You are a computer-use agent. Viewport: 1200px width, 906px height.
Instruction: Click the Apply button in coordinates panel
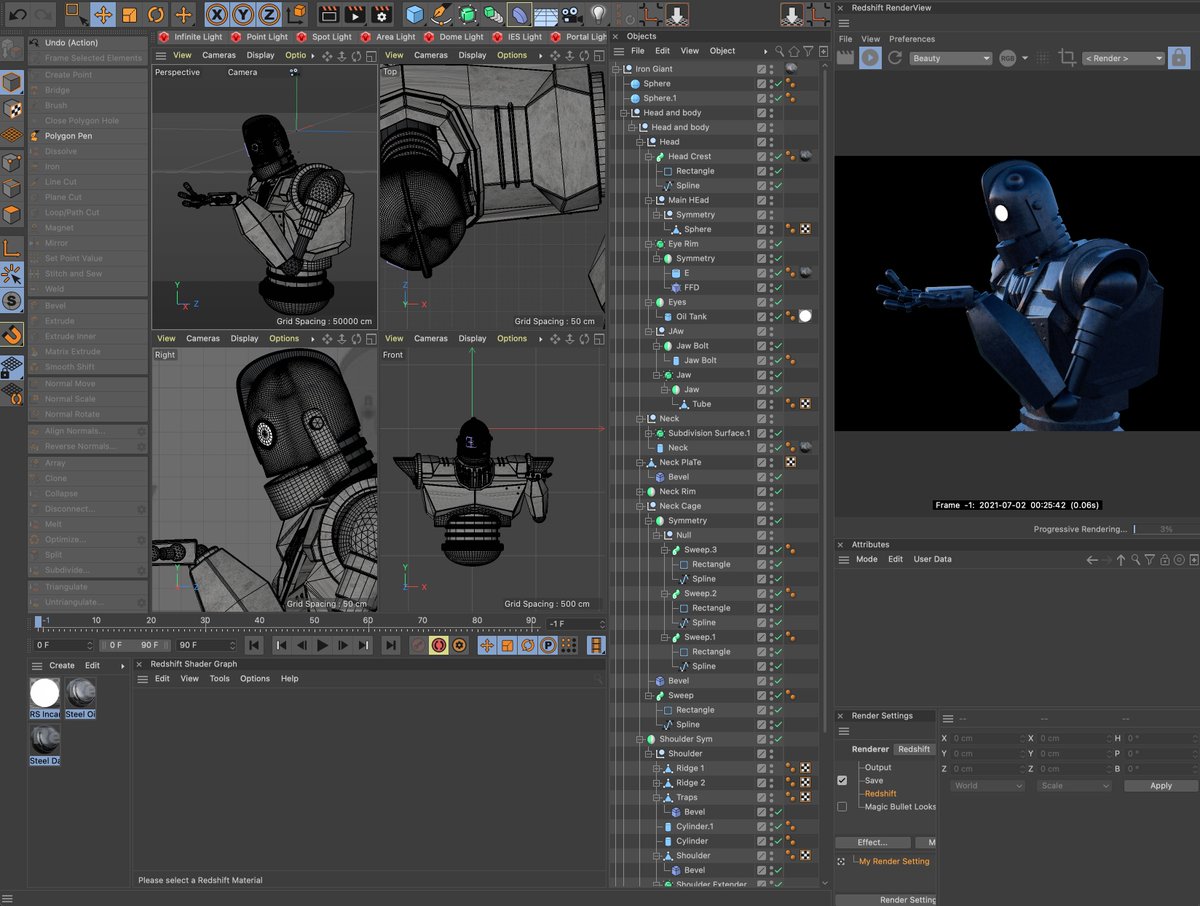pos(1161,786)
